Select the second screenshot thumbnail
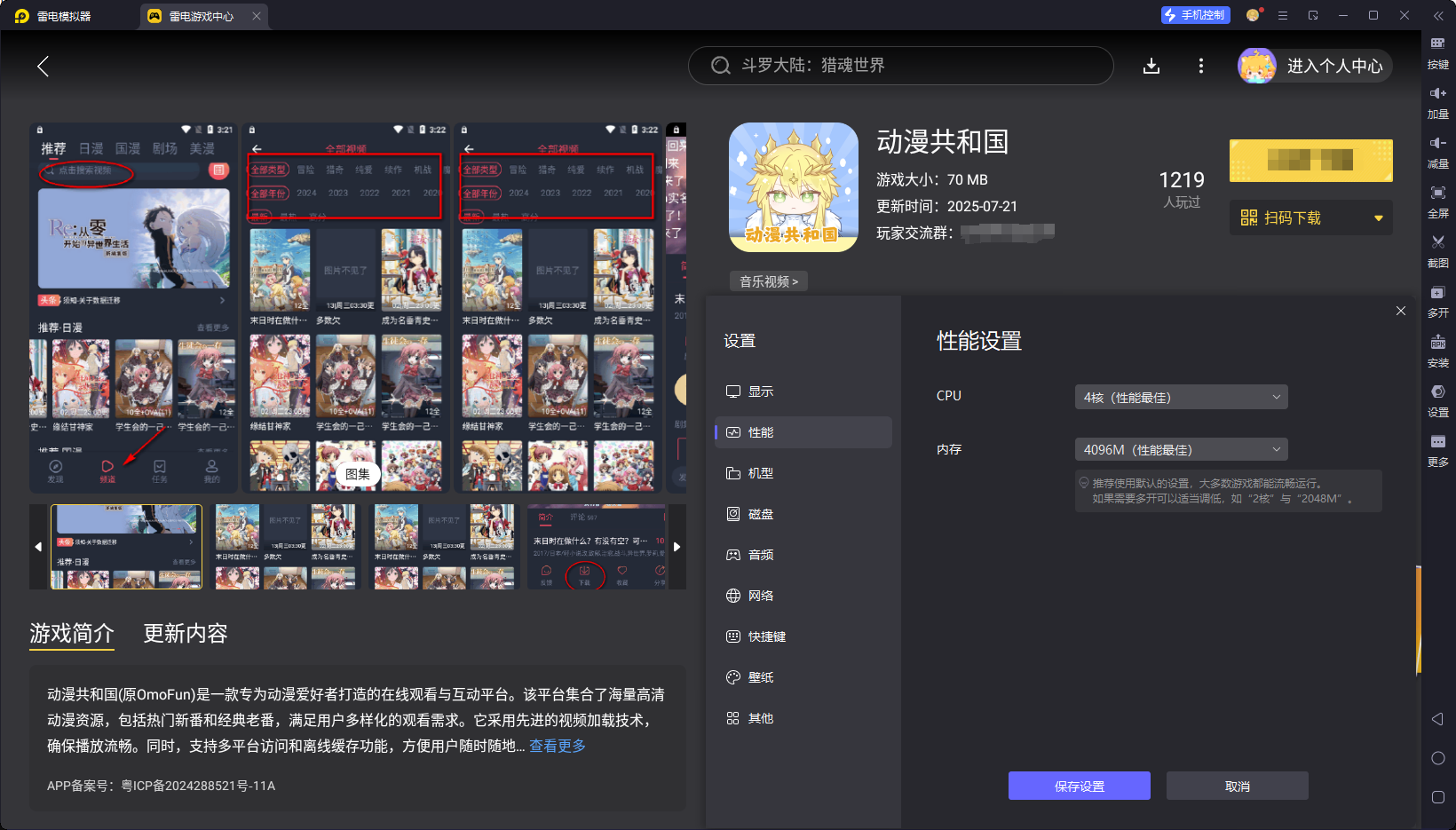The width and height of the screenshot is (1456, 830). (285, 547)
